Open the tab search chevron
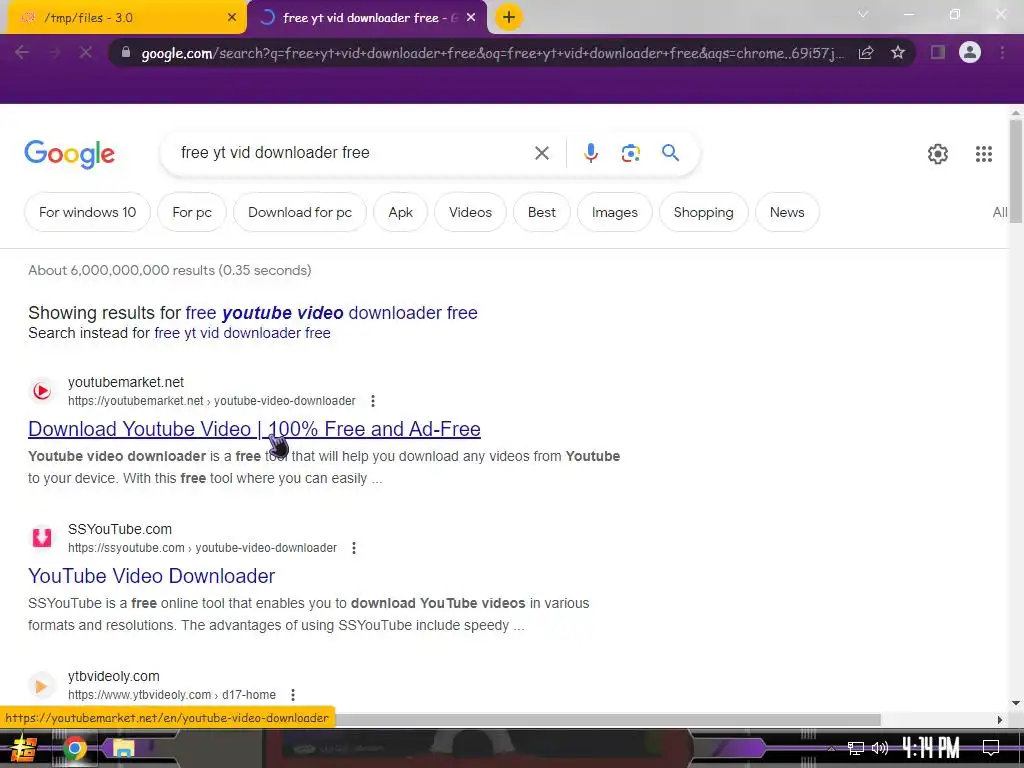This screenshot has width=1024, height=768. [x=863, y=14]
